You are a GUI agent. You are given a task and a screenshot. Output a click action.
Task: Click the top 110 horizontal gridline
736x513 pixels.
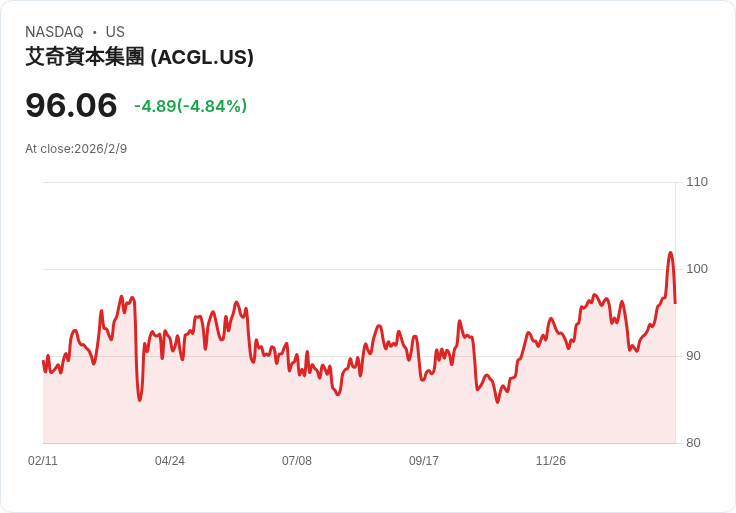(358, 182)
